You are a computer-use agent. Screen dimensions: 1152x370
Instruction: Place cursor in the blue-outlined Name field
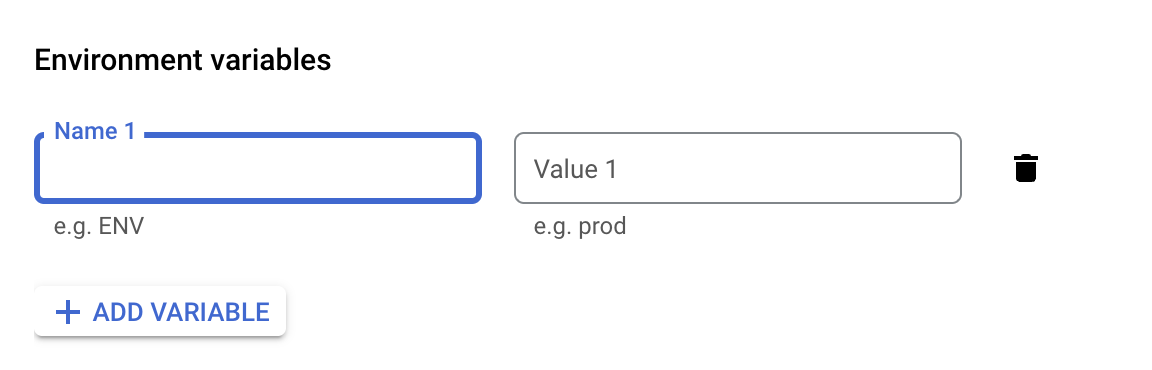click(258, 168)
